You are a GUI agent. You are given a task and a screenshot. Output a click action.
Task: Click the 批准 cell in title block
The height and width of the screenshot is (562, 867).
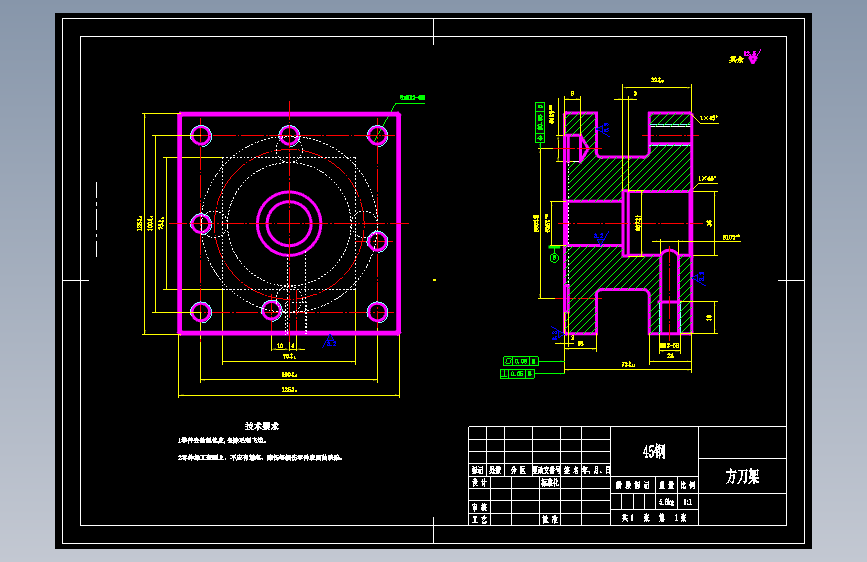(x=550, y=519)
